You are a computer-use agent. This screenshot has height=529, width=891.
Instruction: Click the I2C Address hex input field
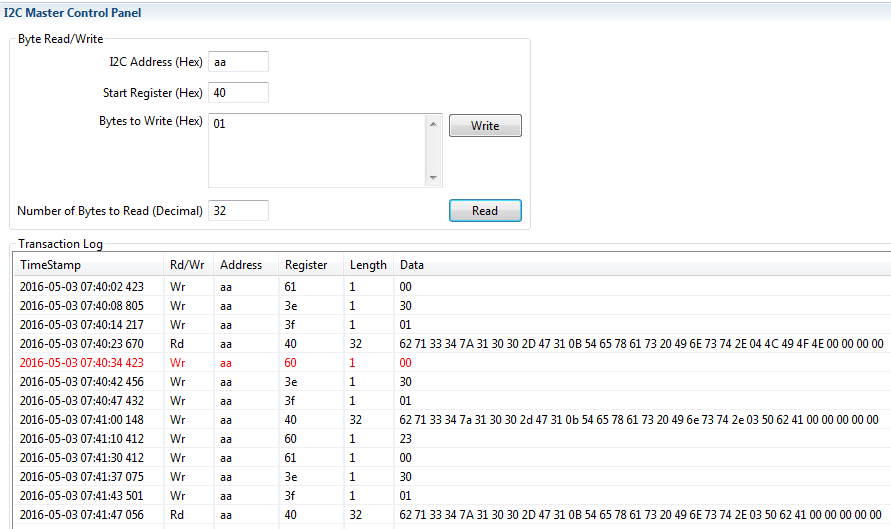click(x=238, y=62)
